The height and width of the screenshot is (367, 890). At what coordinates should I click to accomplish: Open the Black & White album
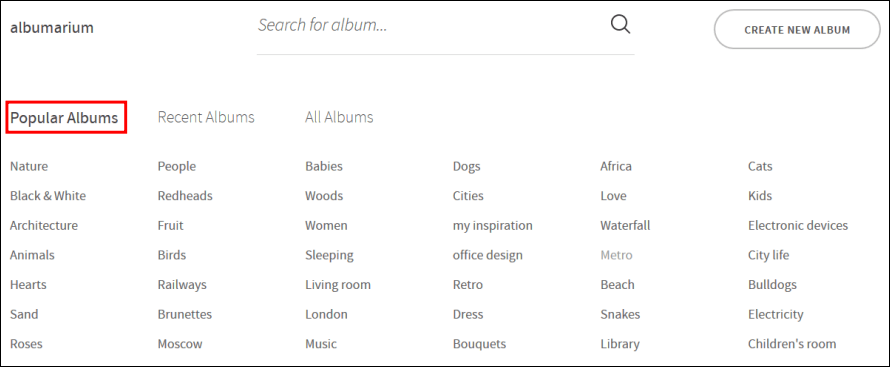(48, 196)
